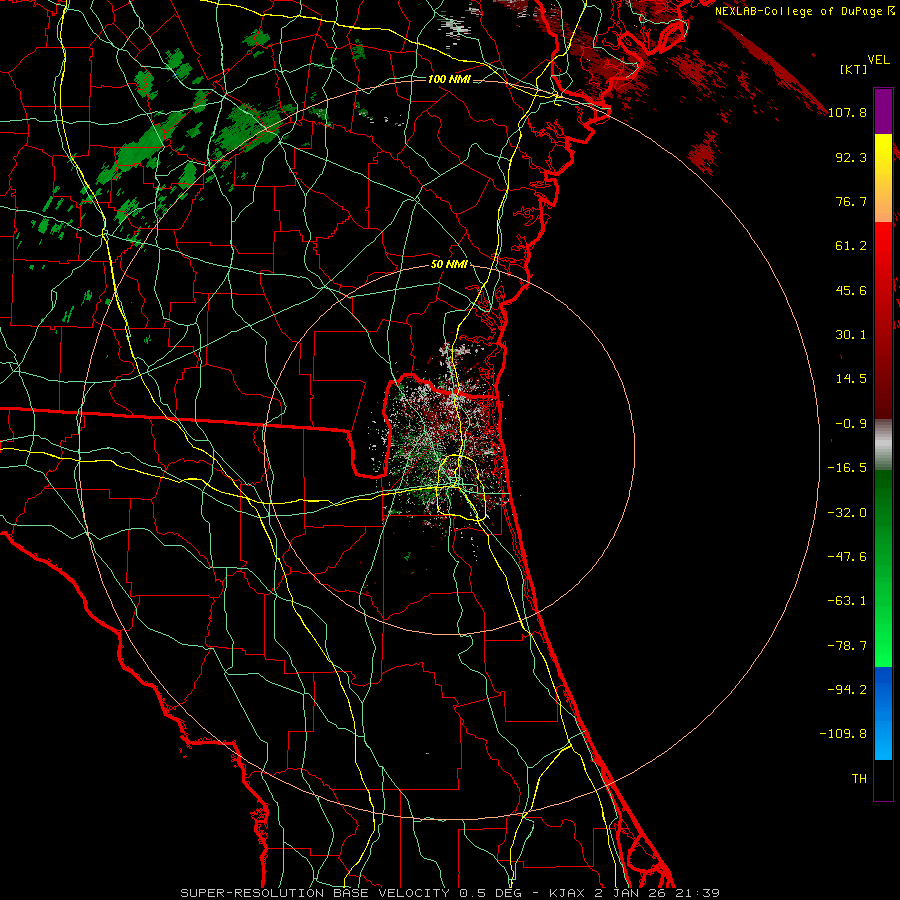Click the gray near-zero segment of color bar
This screenshot has width=900, height=900.
point(883,444)
